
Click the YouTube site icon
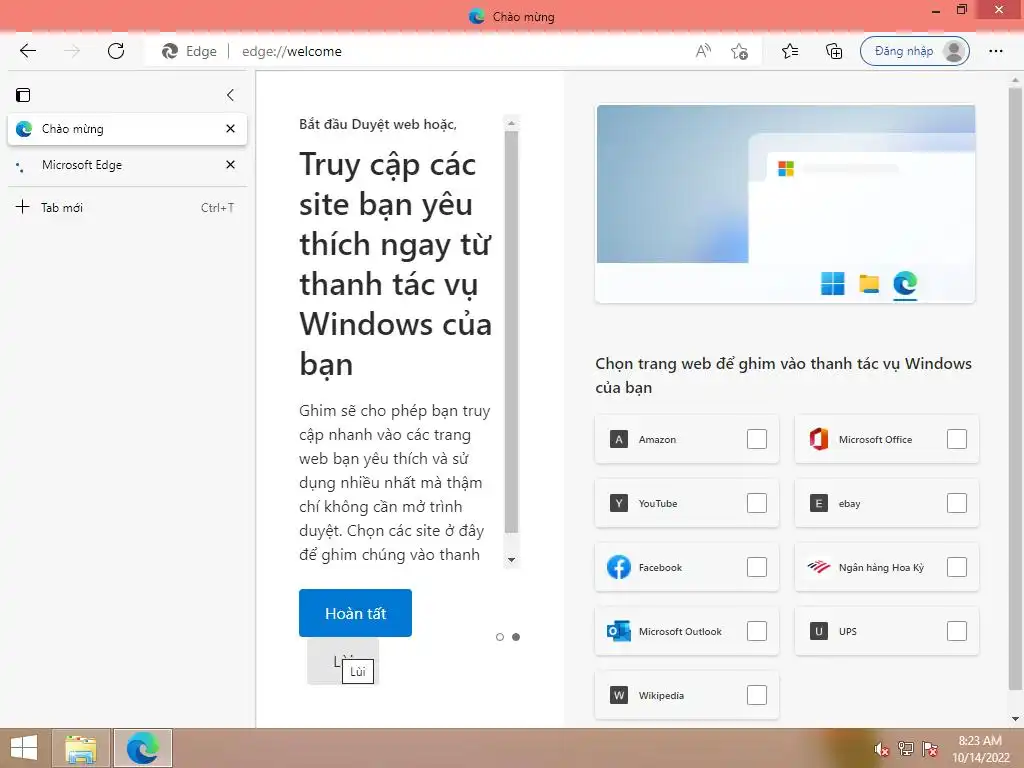(618, 503)
